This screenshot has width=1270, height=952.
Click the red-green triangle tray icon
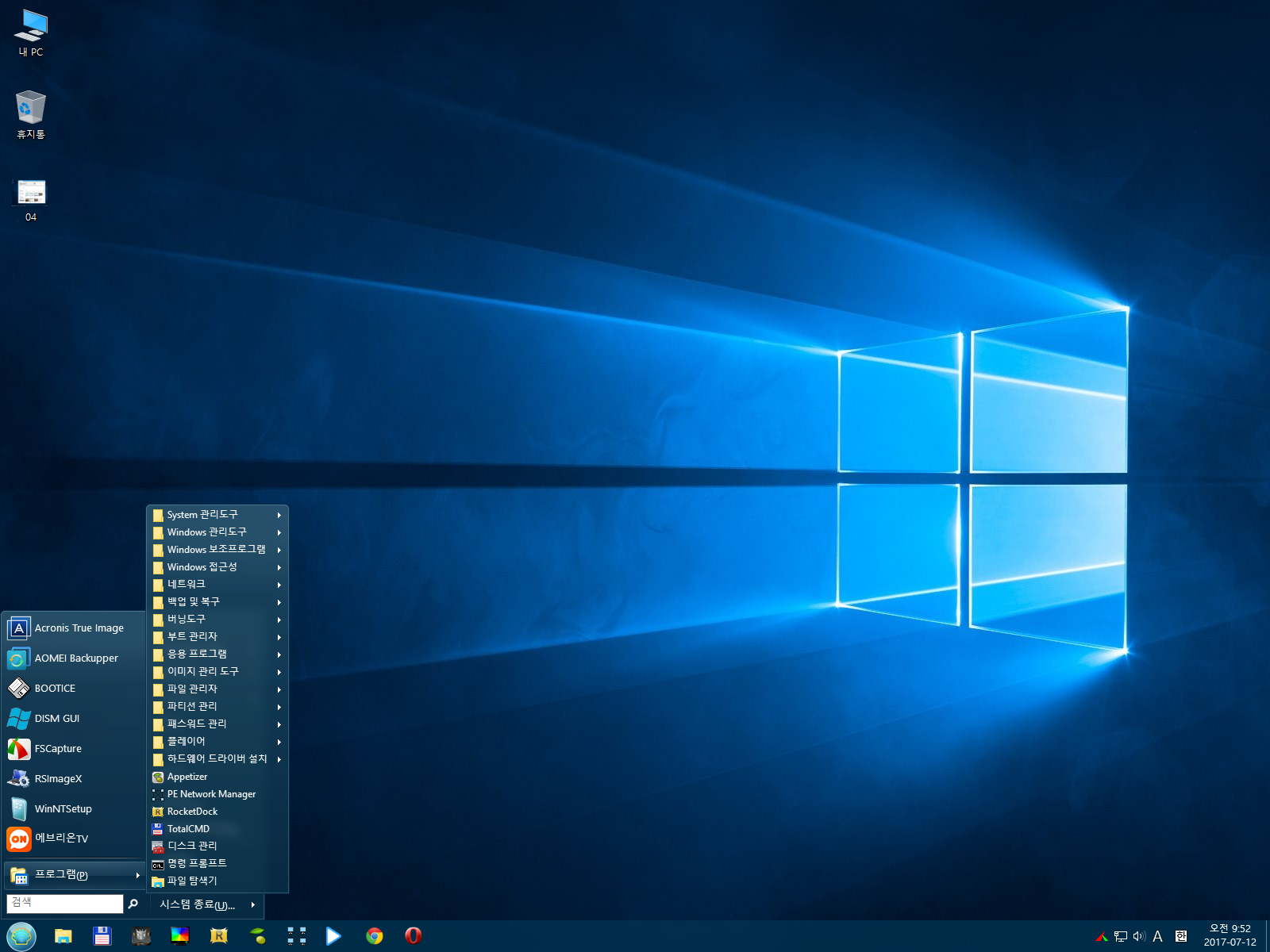coord(1102,937)
